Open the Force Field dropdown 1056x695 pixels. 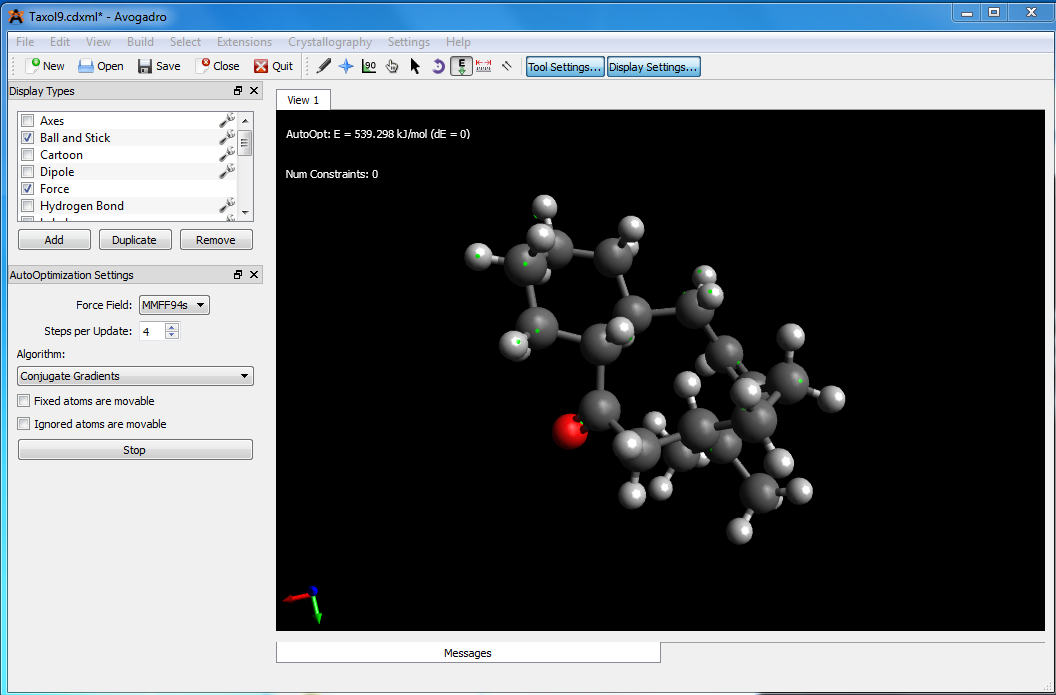click(x=174, y=305)
